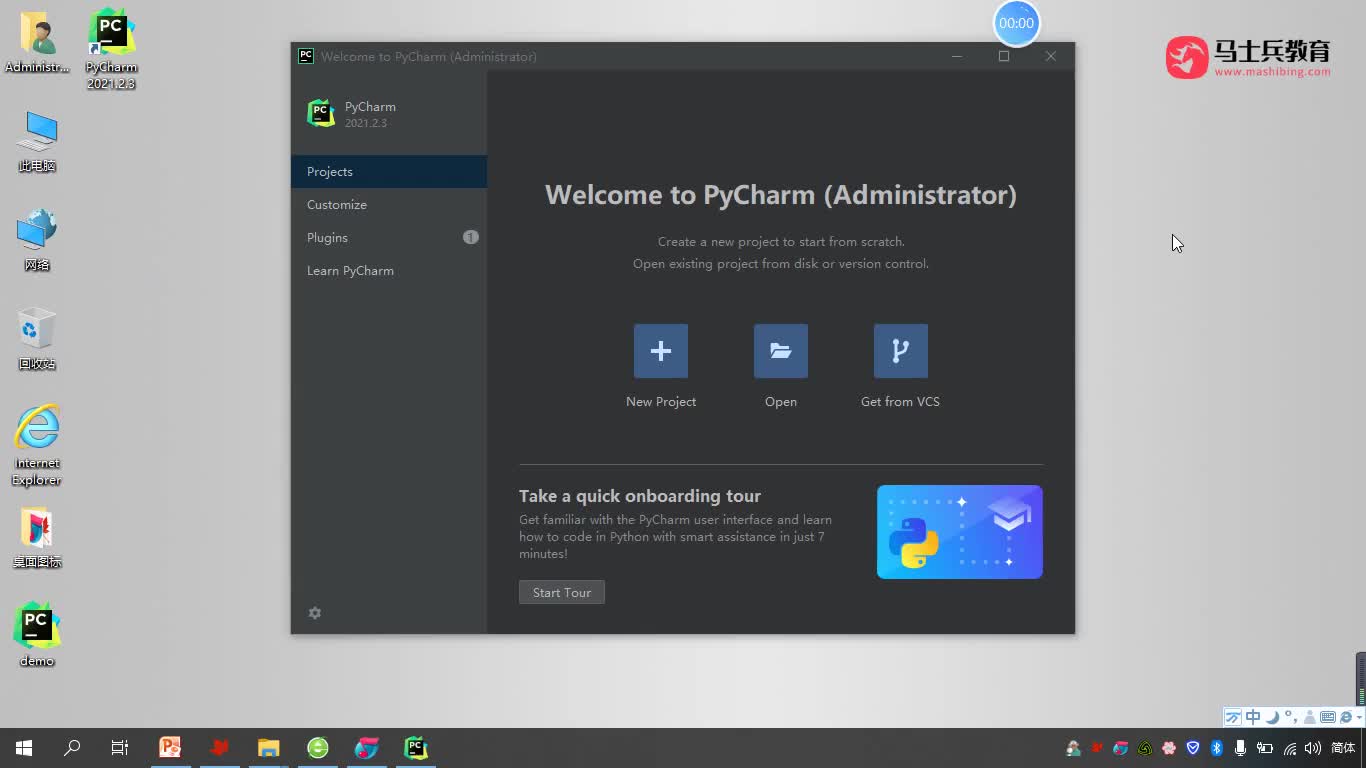Click the 简体 input language indicator
The image size is (1366, 768).
(x=1343, y=748)
